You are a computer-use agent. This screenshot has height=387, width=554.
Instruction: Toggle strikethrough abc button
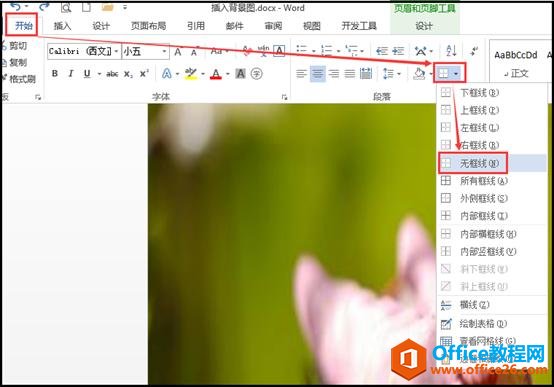click(x=112, y=74)
